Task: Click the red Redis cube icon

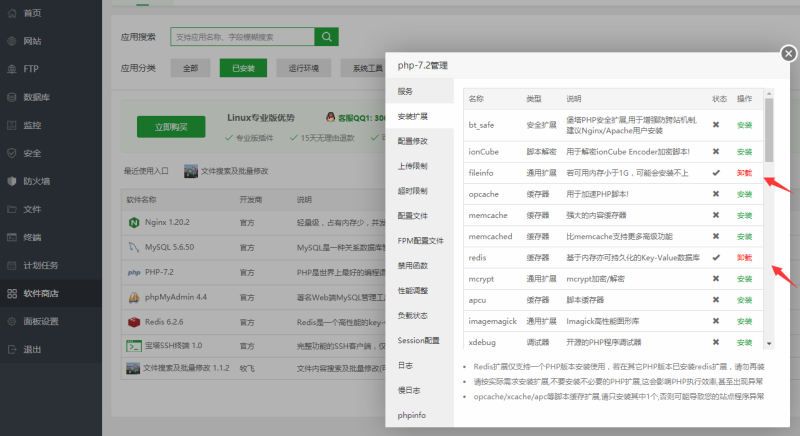Action: (x=134, y=322)
